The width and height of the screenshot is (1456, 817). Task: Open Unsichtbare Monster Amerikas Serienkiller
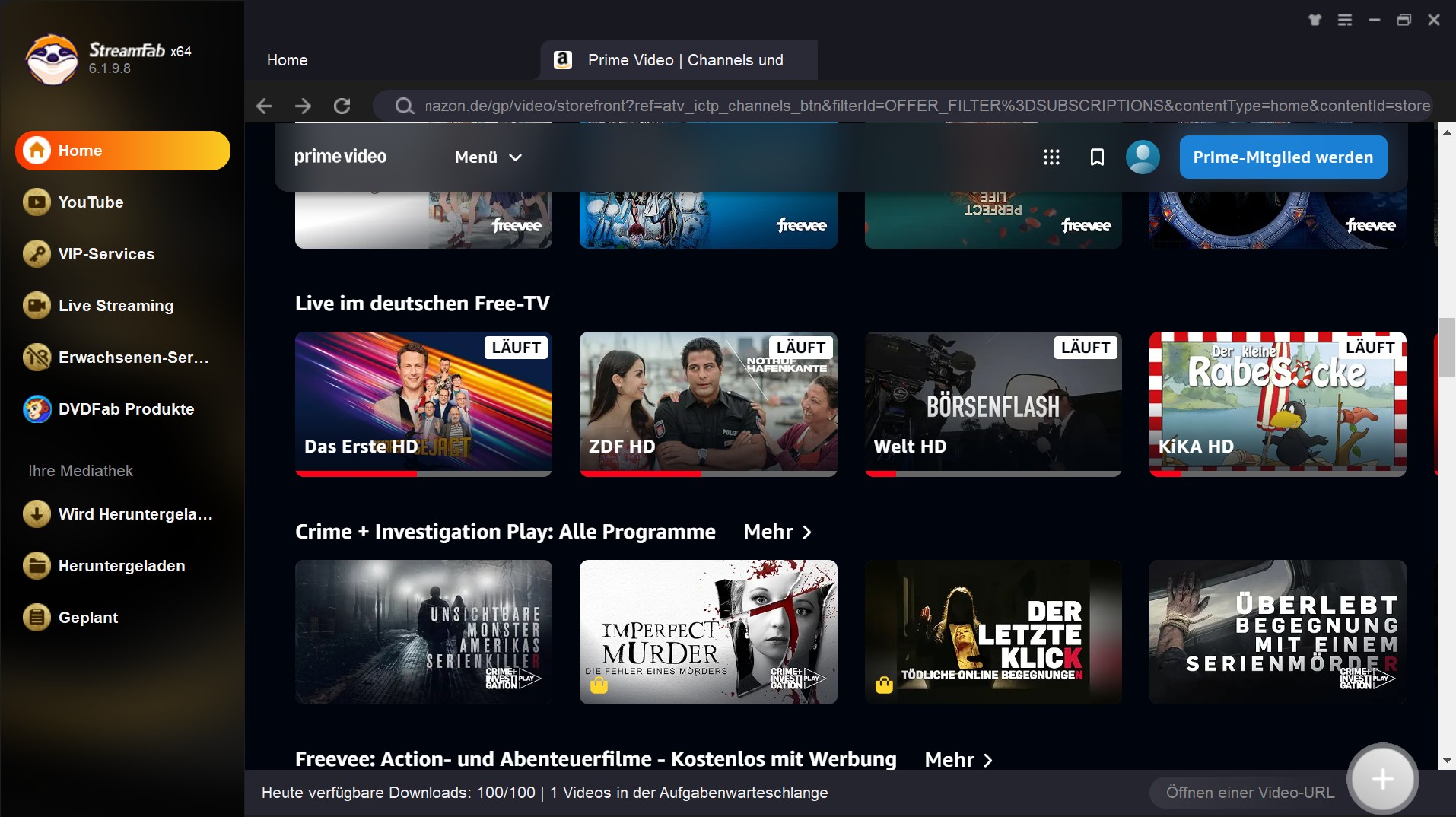(424, 632)
